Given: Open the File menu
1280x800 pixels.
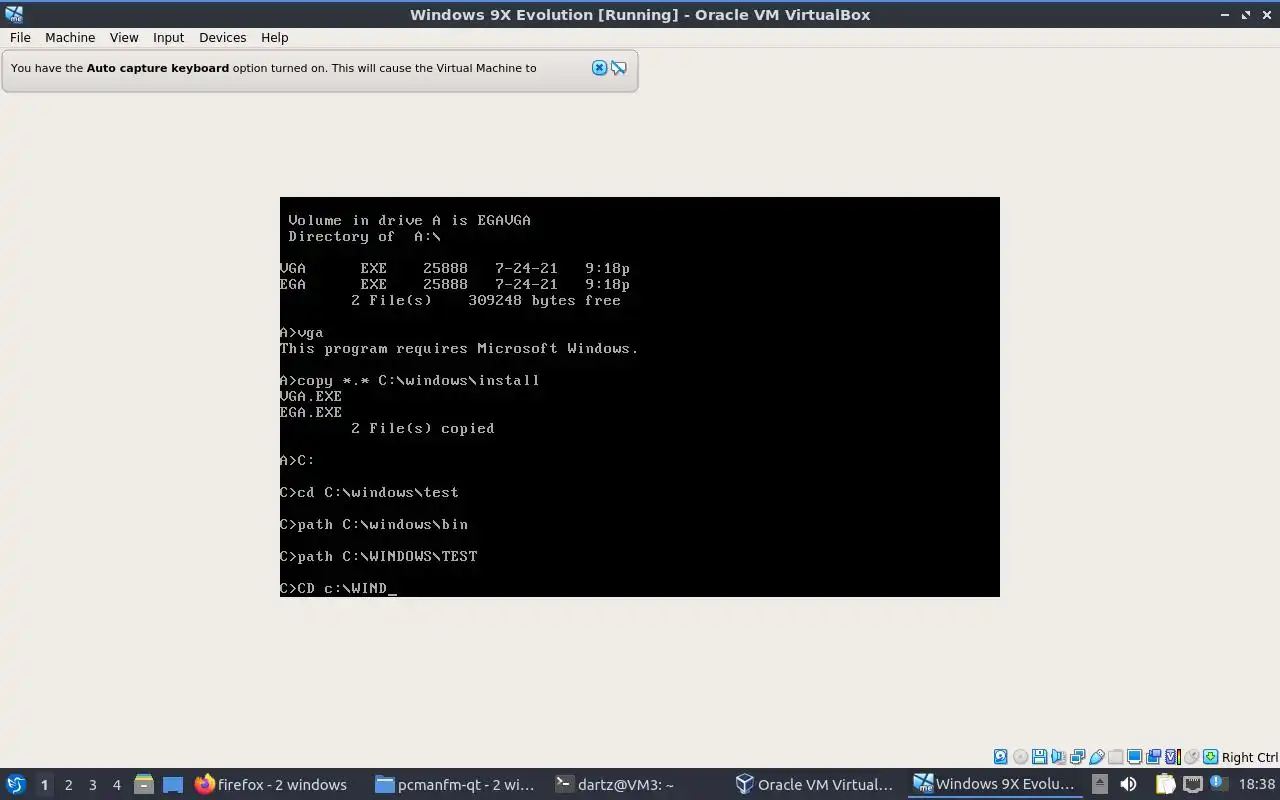Looking at the screenshot, I should click(20, 37).
